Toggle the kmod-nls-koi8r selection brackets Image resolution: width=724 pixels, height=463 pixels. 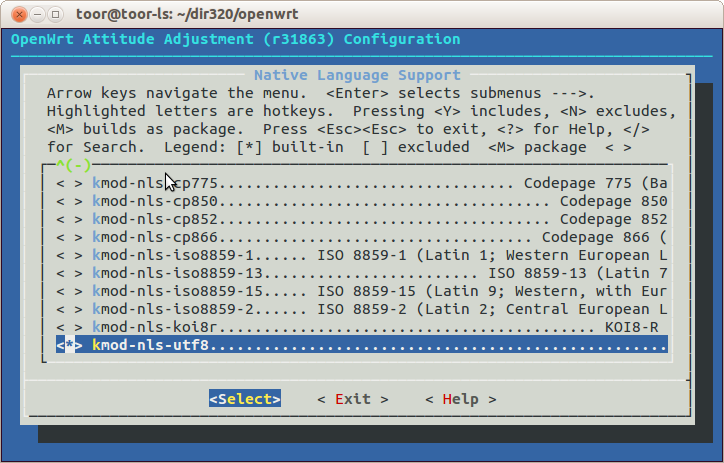[69, 327]
